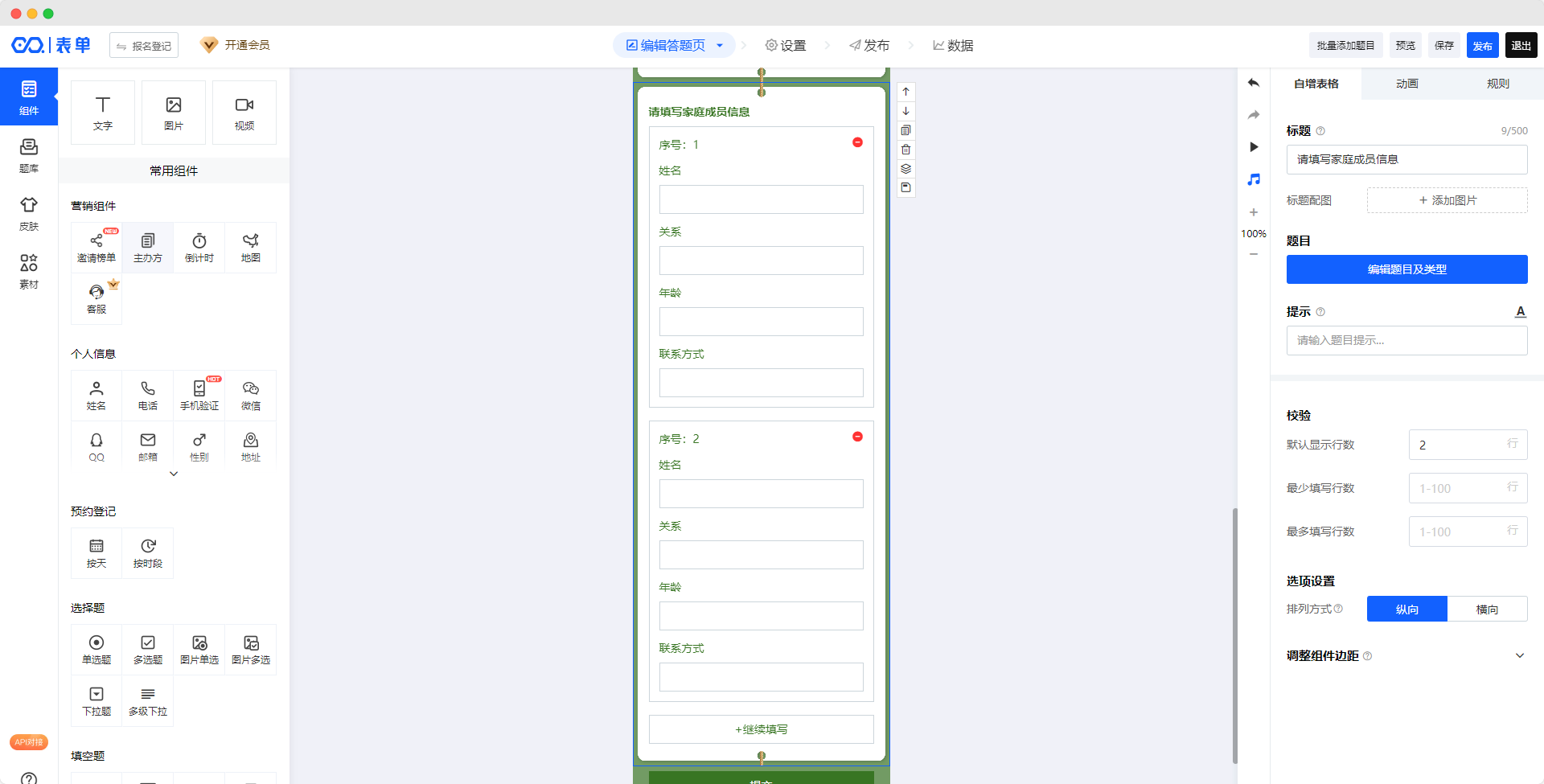The height and width of the screenshot is (784, 1544).
Task: Add the 单选题 radio question component
Action: coord(96,650)
